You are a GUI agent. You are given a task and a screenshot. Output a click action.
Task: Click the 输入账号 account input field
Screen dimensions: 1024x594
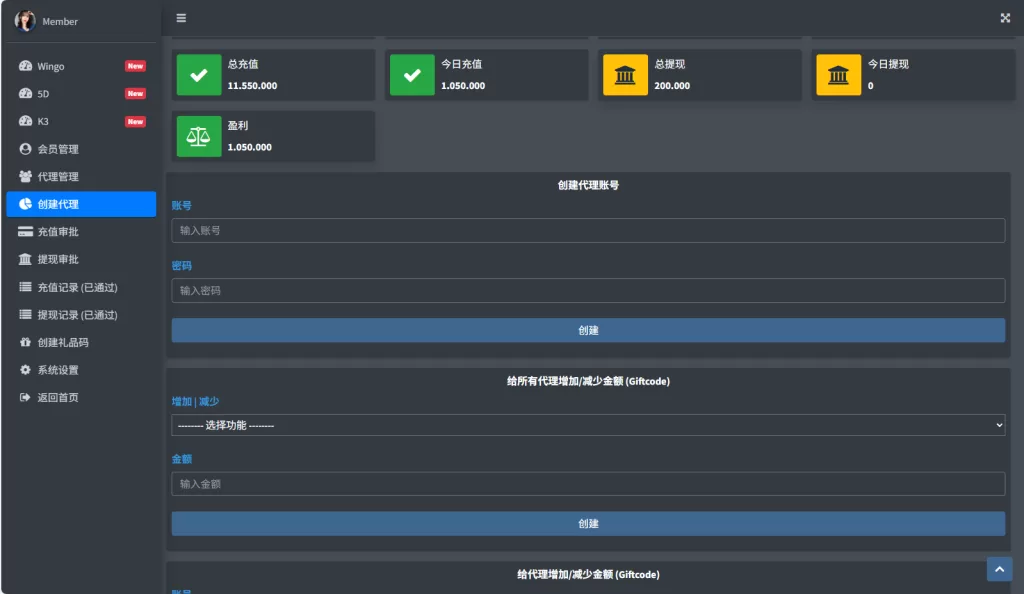[588, 230]
